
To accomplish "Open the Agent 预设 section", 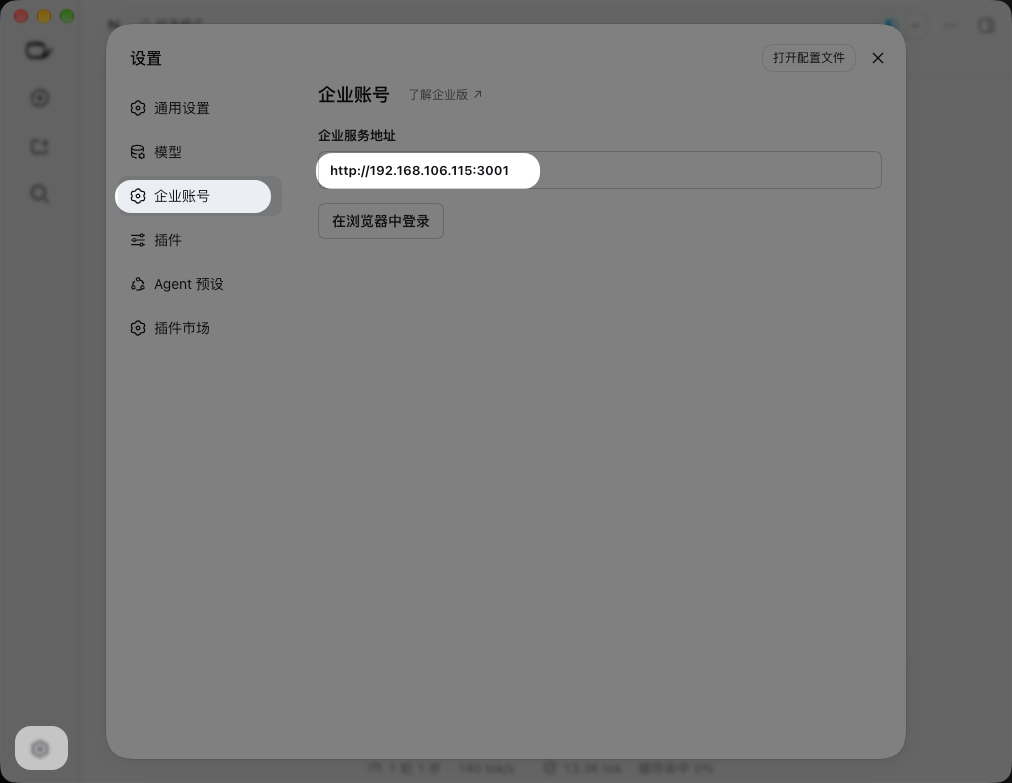I will [x=198, y=284].
